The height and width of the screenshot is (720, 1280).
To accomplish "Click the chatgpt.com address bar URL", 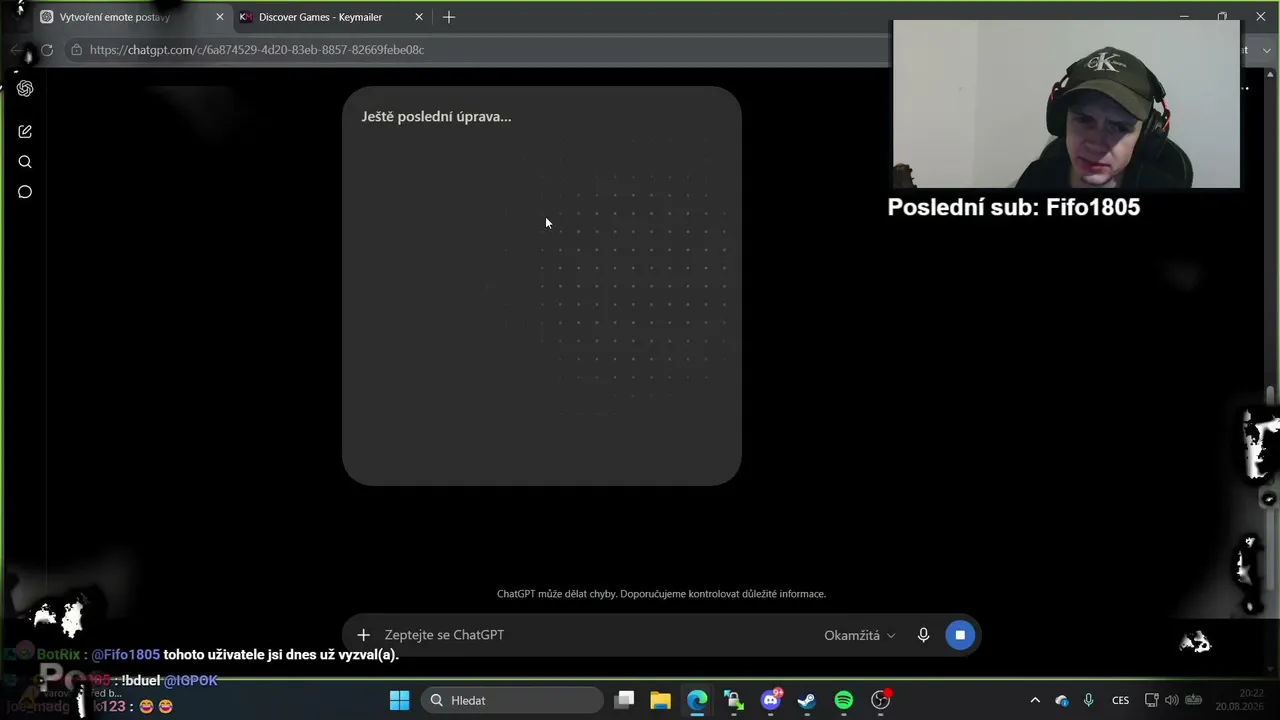I will tap(257, 50).
